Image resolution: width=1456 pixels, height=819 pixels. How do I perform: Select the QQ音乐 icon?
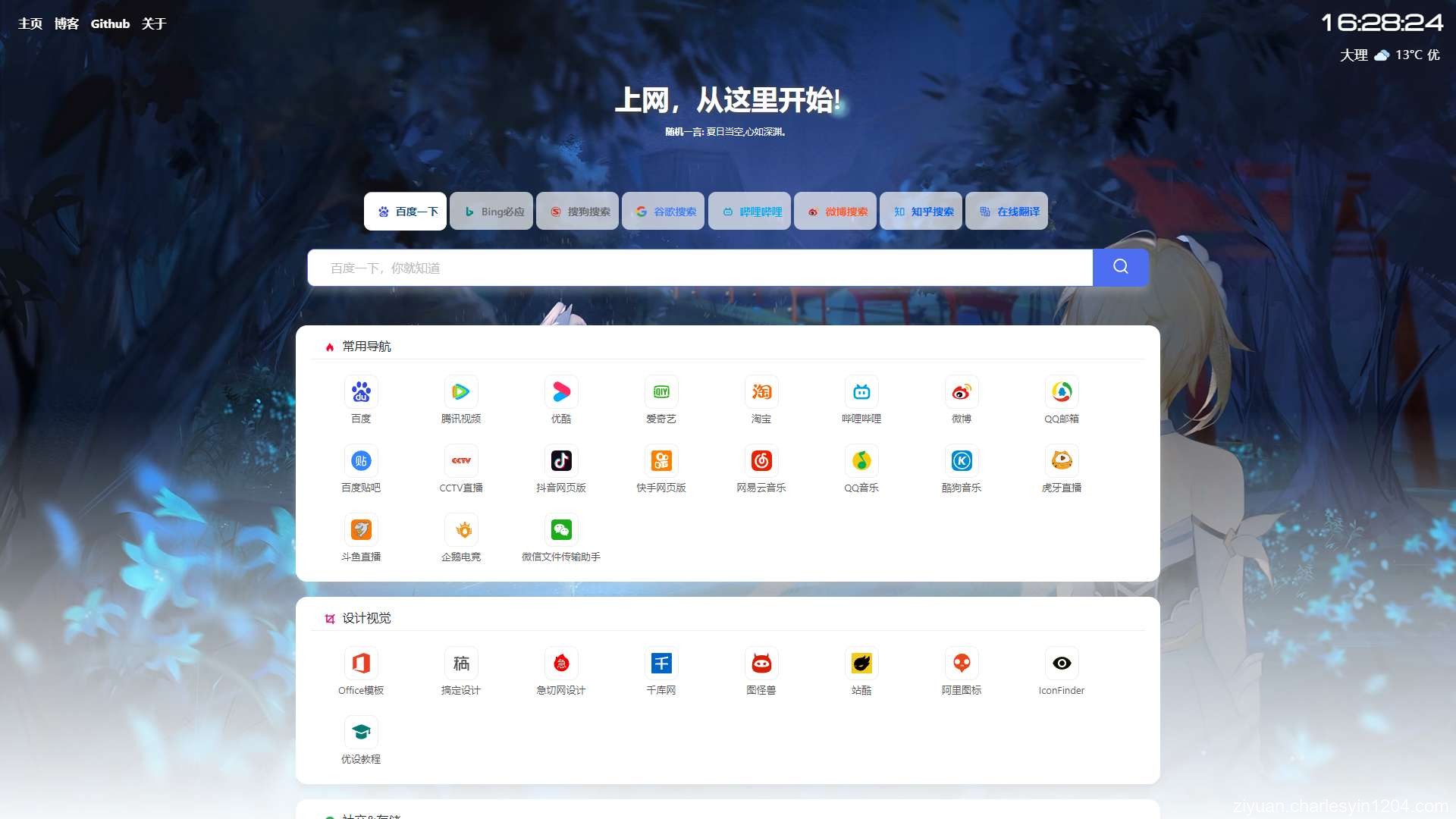[x=861, y=460]
